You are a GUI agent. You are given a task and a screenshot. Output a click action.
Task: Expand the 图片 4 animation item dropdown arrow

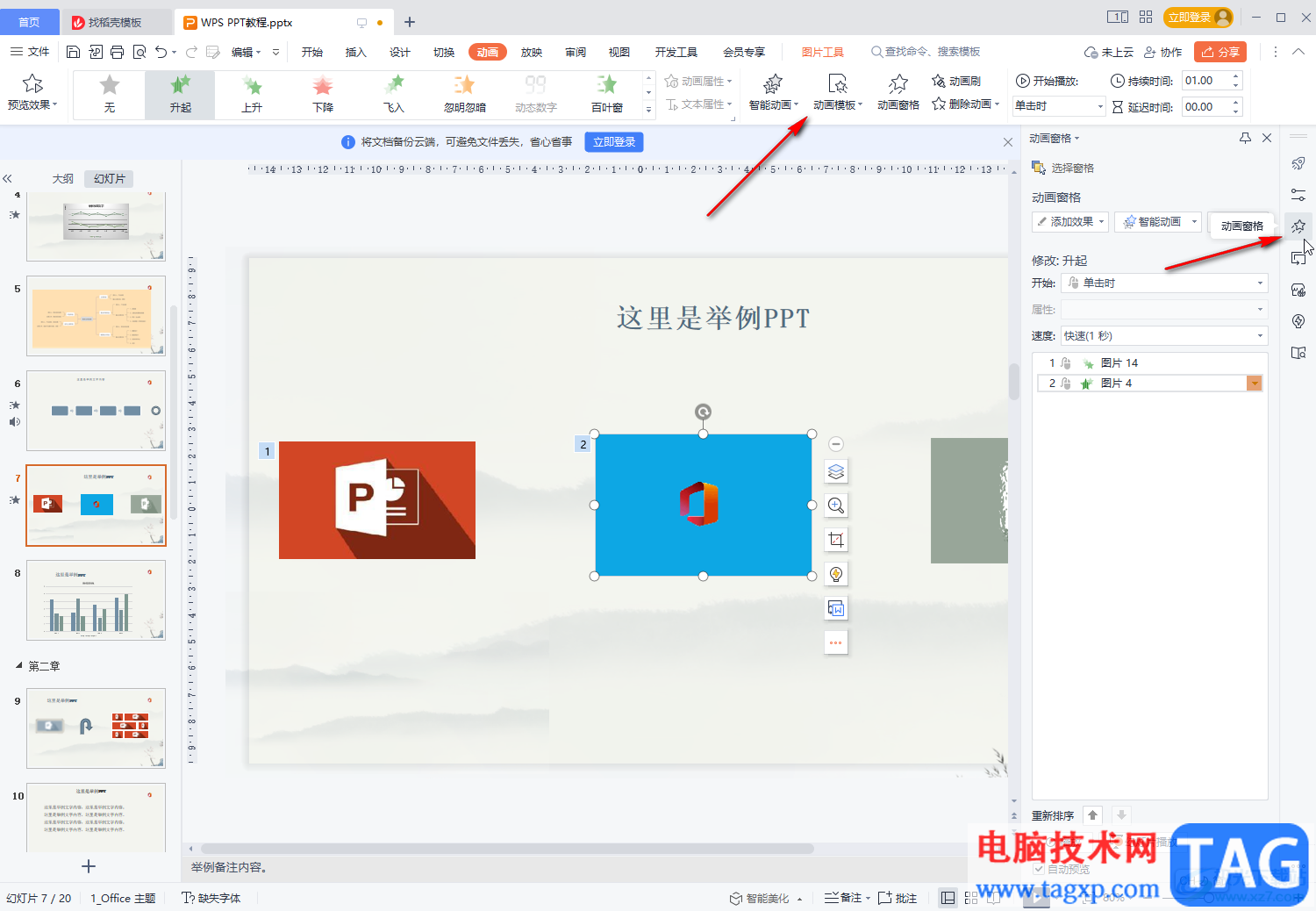(x=1255, y=384)
